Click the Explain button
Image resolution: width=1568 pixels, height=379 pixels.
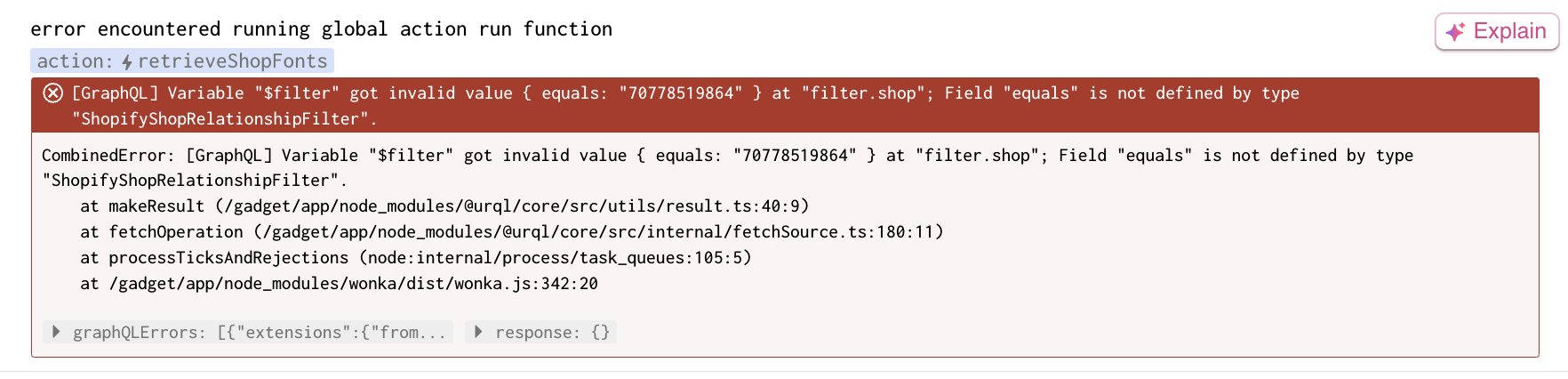click(1497, 32)
